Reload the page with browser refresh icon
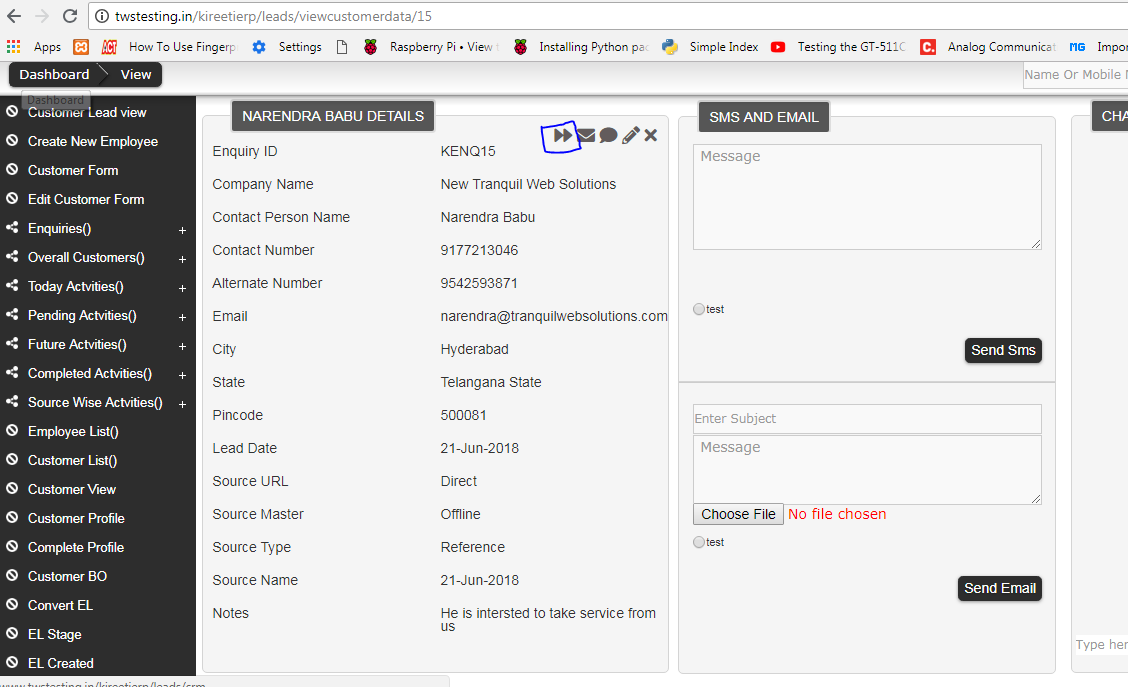 click(x=70, y=16)
